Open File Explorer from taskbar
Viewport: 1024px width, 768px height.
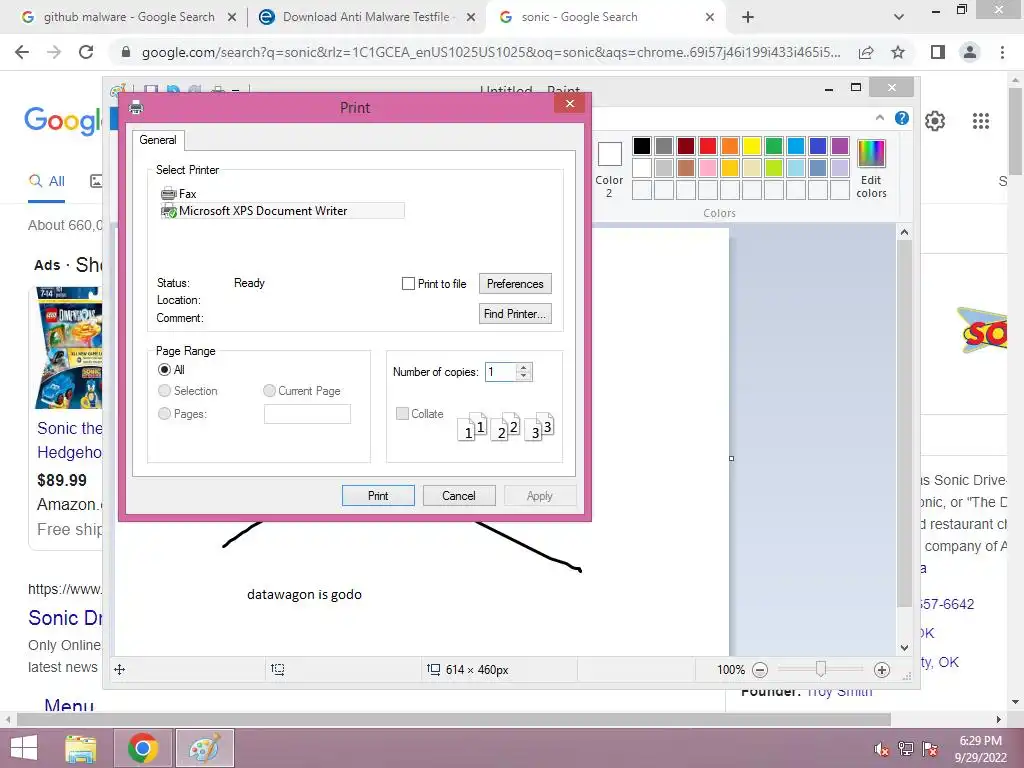[x=80, y=748]
